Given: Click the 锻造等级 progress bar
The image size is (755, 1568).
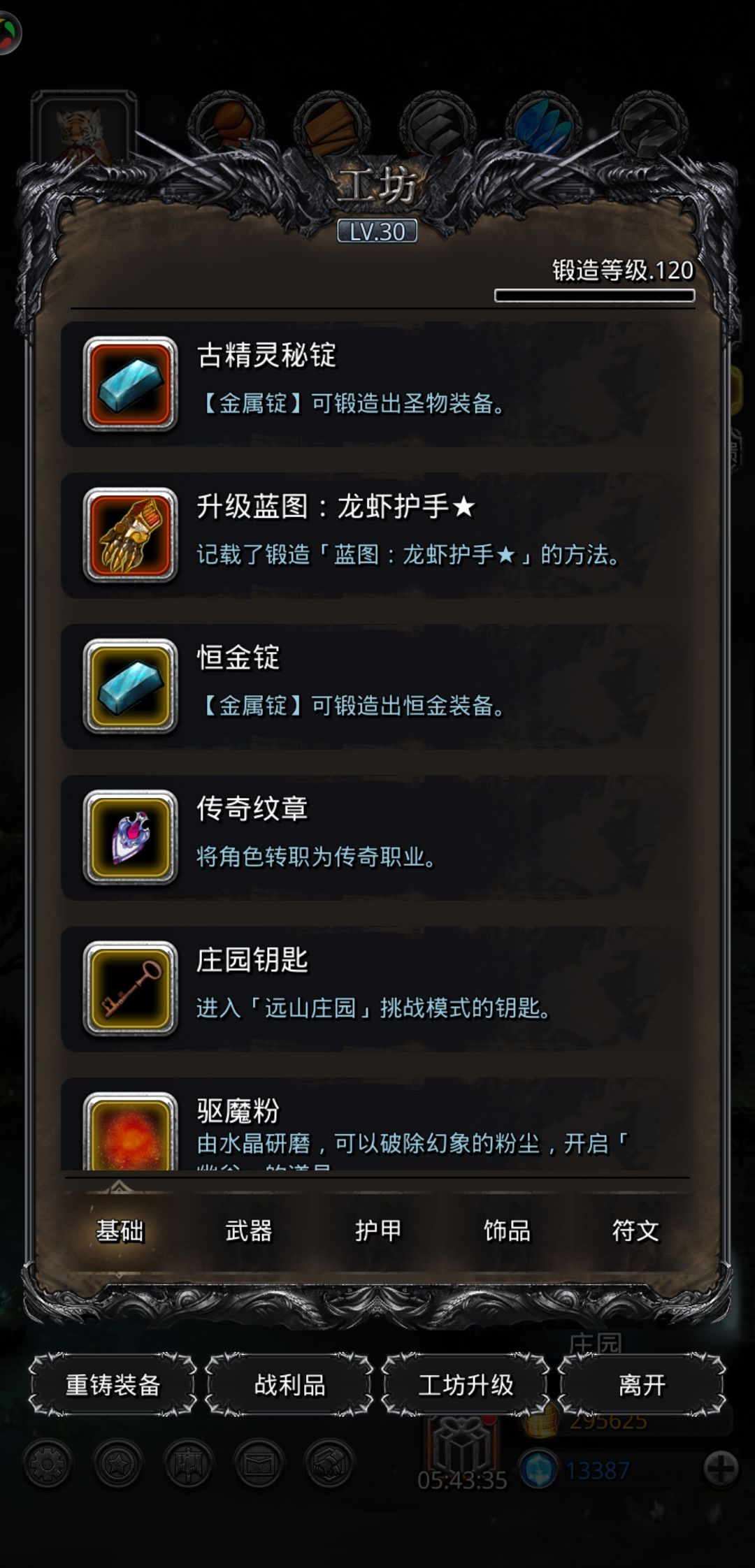Looking at the screenshot, I should click(594, 296).
